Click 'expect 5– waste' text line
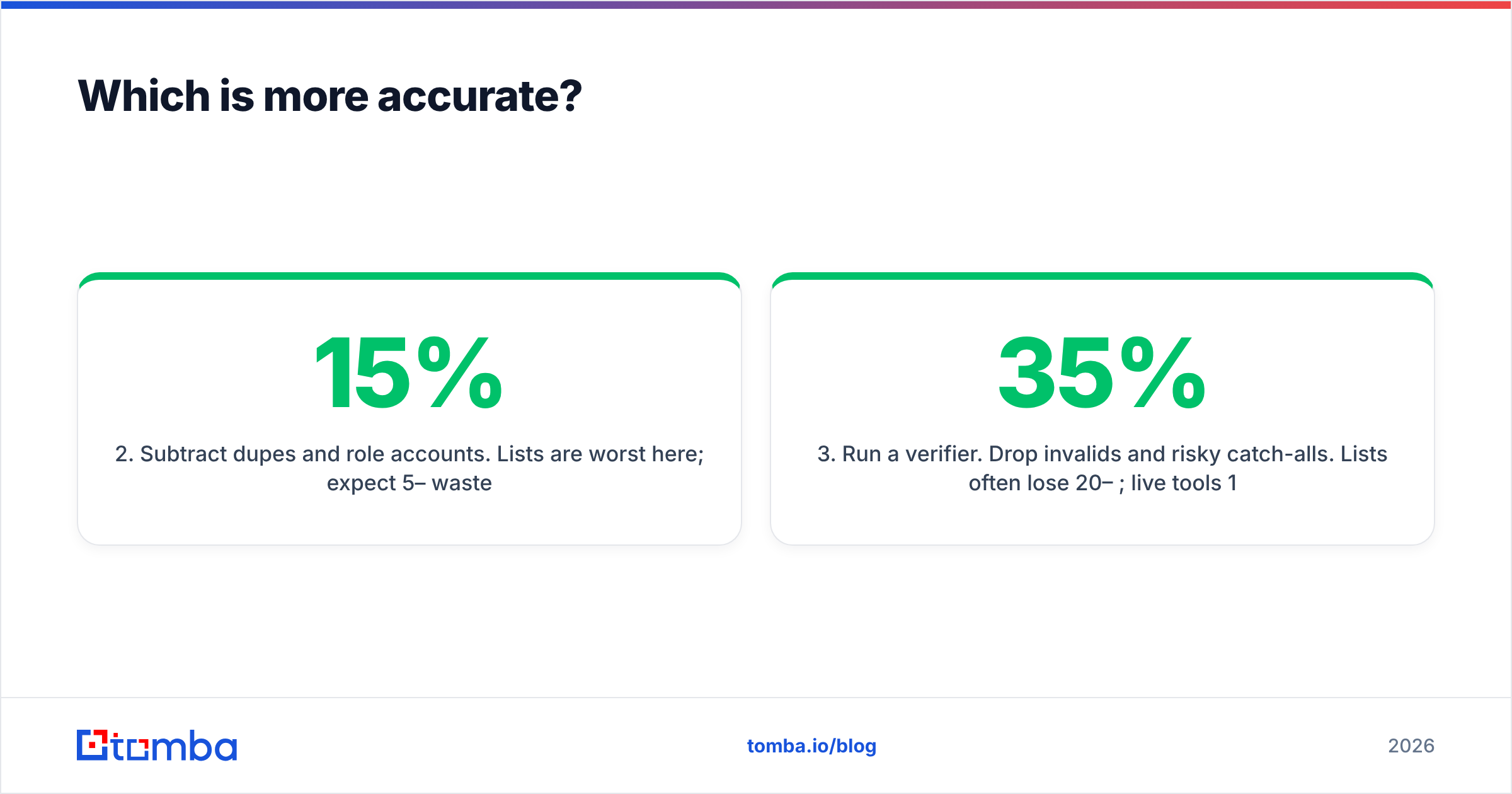1512x794 pixels. tap(409, 483)
